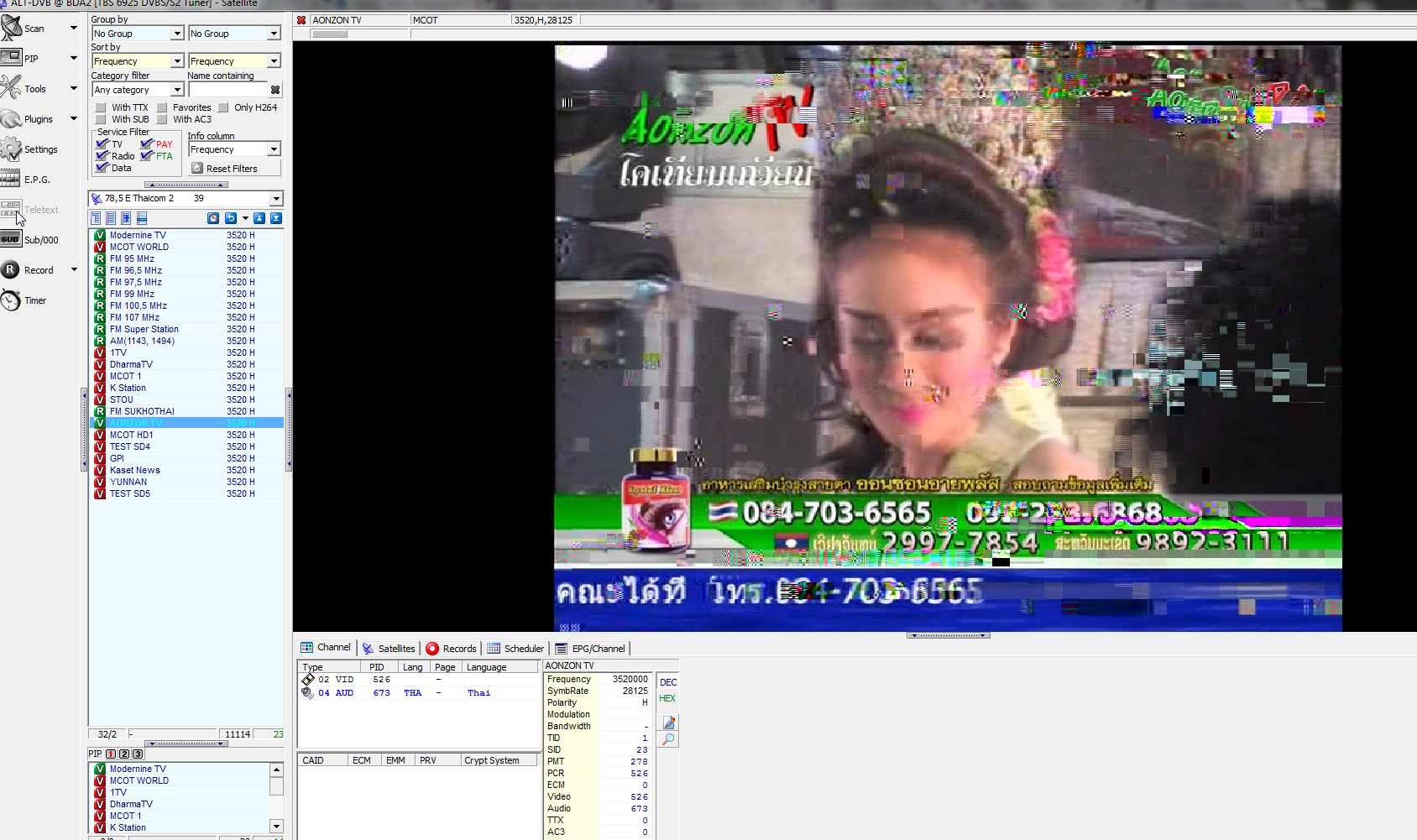
Task: Select MCOT HD1 channel in the list
Action: (186, 435)
